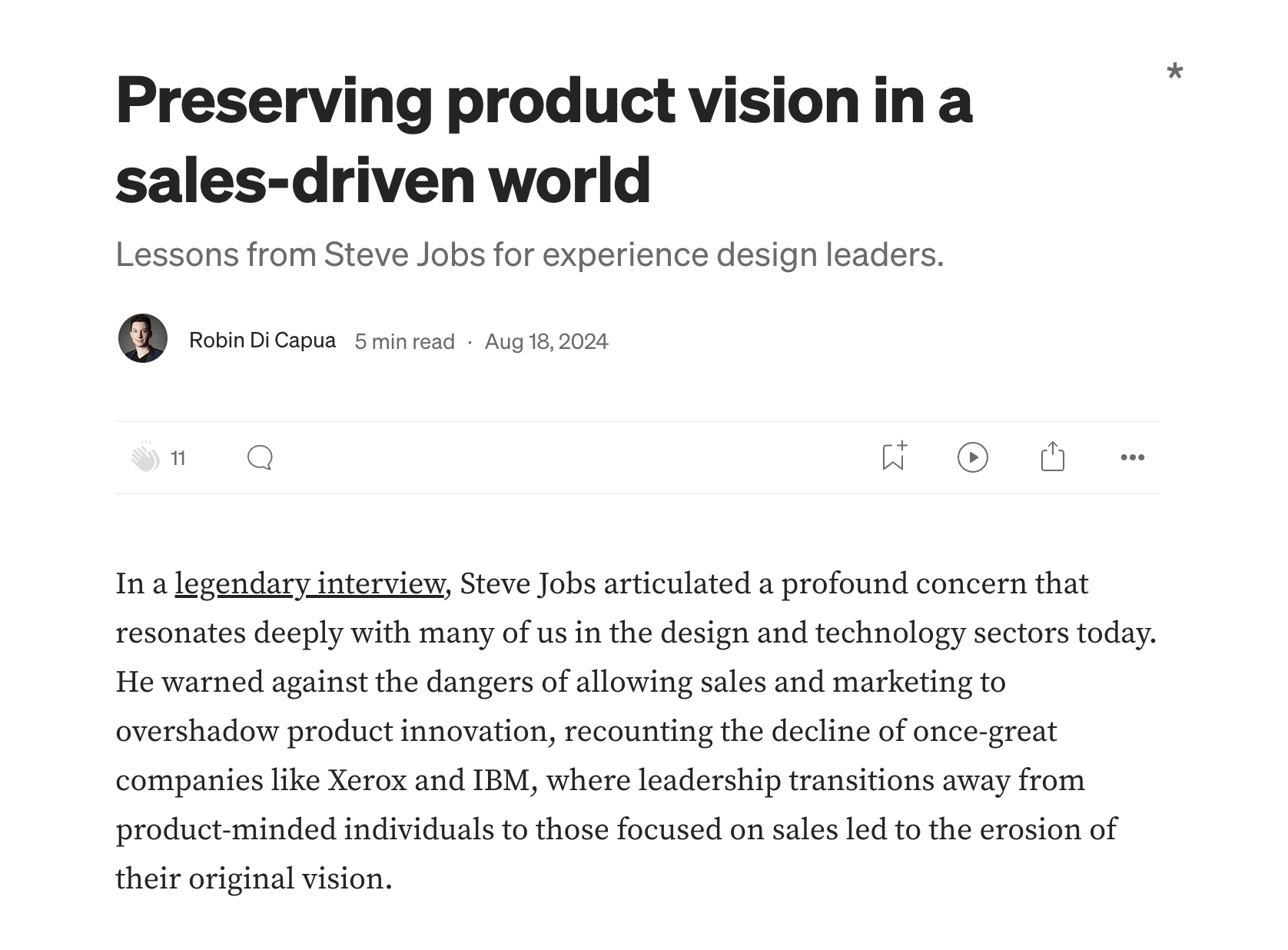Image resolution: width=1288 pixels, height=950 pixels.
Task: Click the clap count of 11
Action: click(178, 458)
